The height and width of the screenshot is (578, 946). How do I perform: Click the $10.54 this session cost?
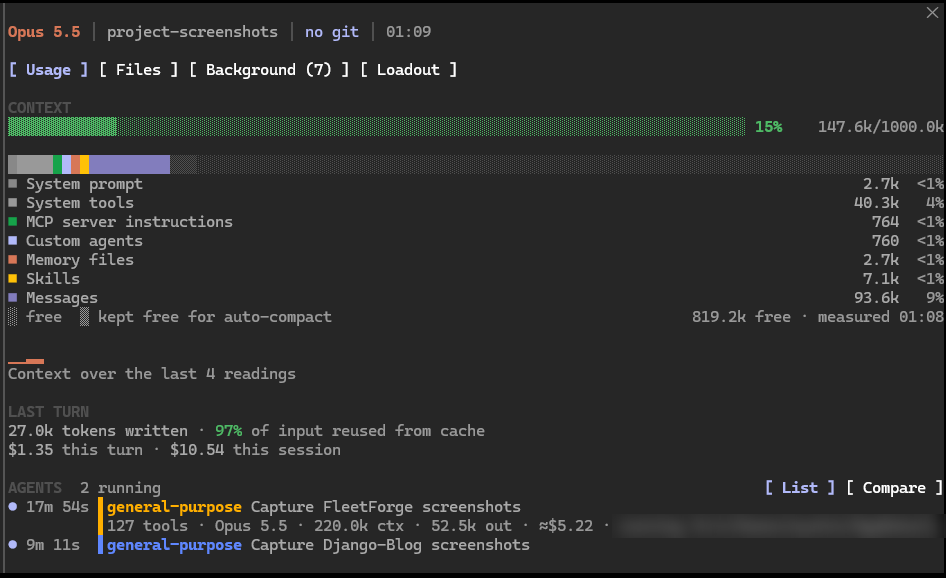pyautogui.click(x=255, y=450)
